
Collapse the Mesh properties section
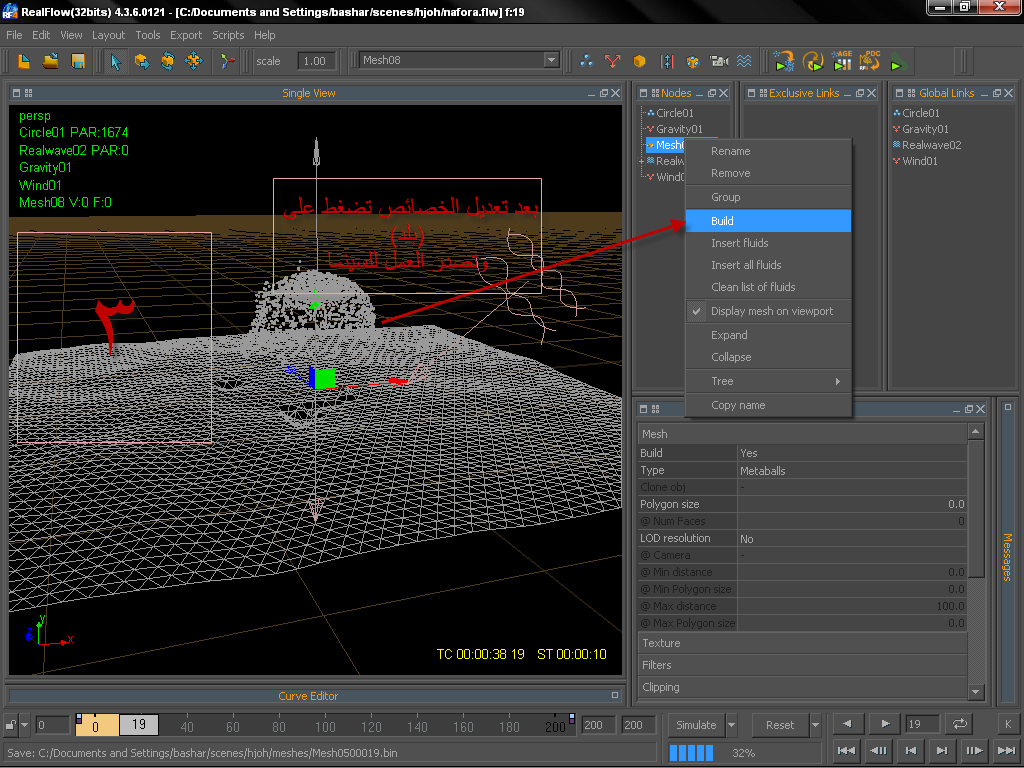tap(802, 434)
